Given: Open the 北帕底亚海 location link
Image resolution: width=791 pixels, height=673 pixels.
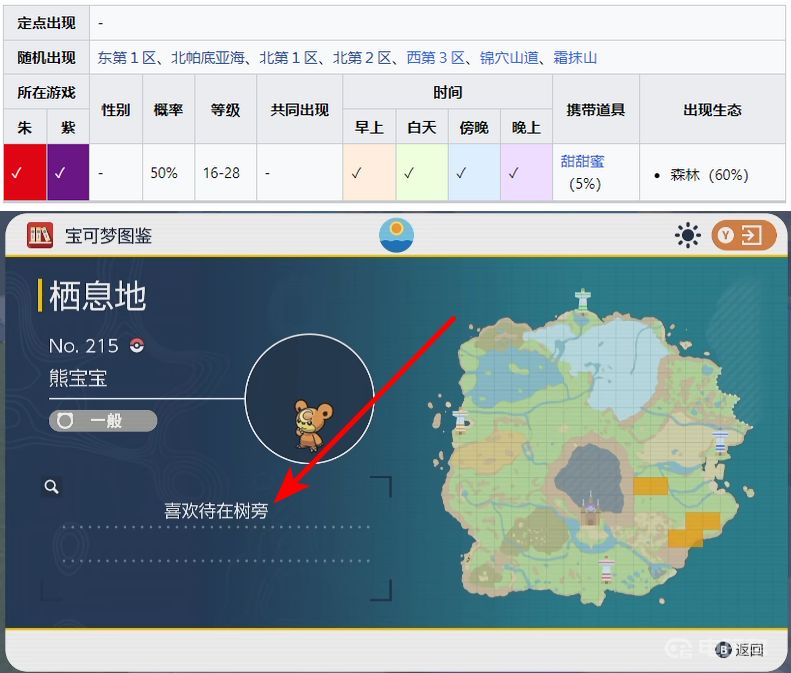Looking at the screenshot, I should tap(208, 58).
